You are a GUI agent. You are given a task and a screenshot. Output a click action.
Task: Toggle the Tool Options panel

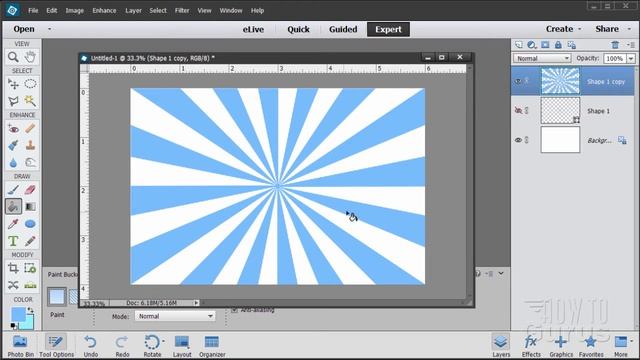56,346
